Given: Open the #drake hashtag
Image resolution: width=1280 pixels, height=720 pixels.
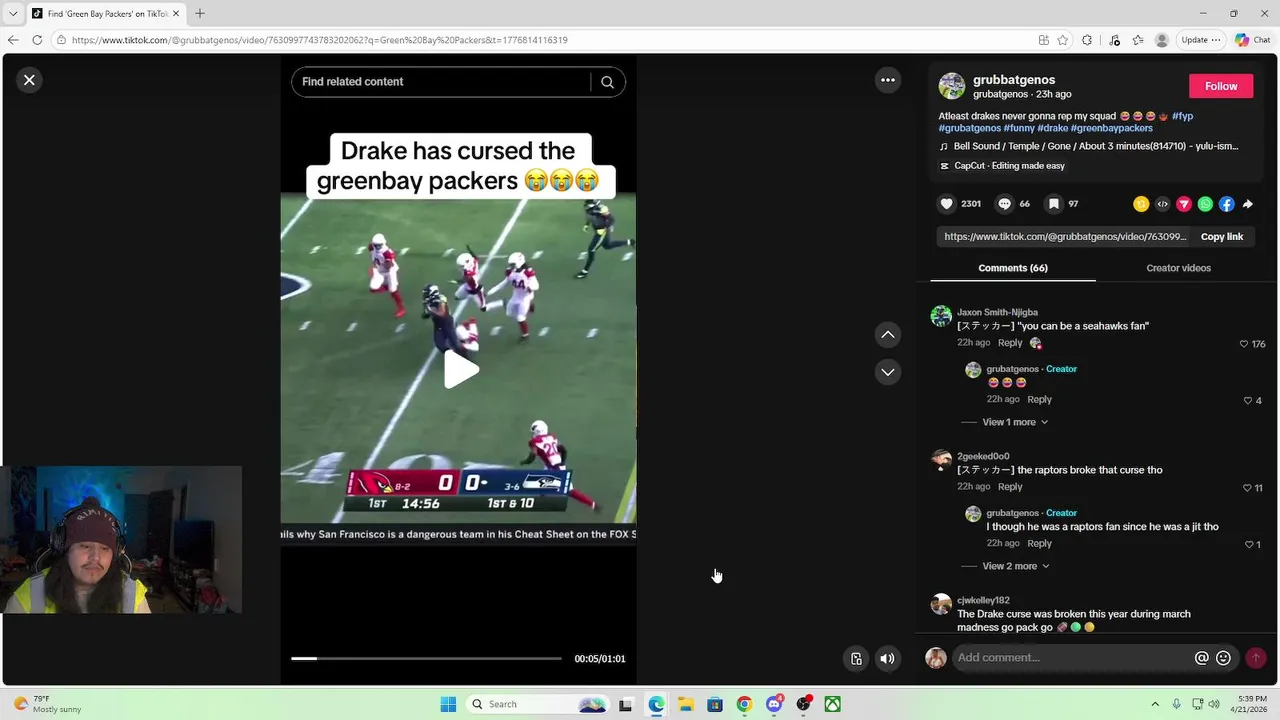Looking at the screenshot, I should click(1051, 128).
